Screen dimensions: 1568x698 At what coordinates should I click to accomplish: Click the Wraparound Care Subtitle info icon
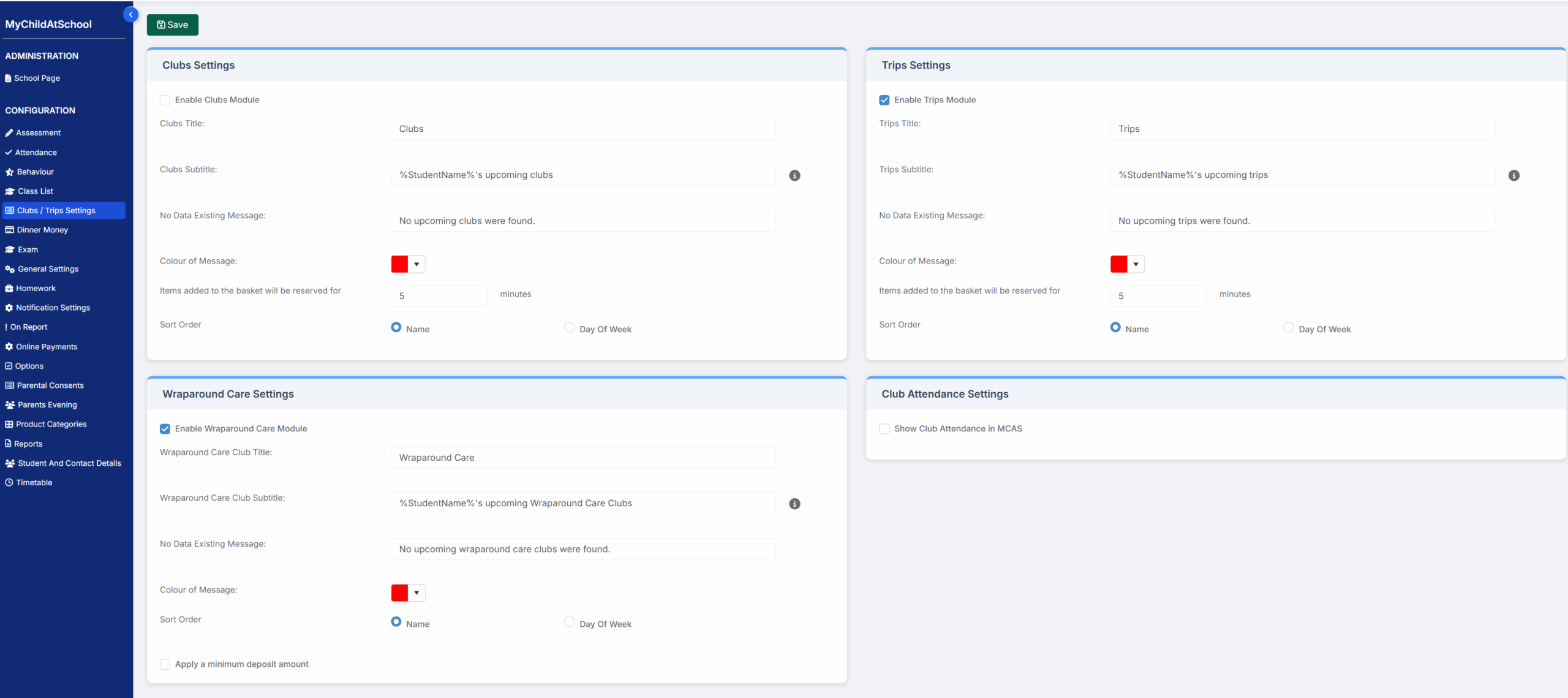pos(794,504)
